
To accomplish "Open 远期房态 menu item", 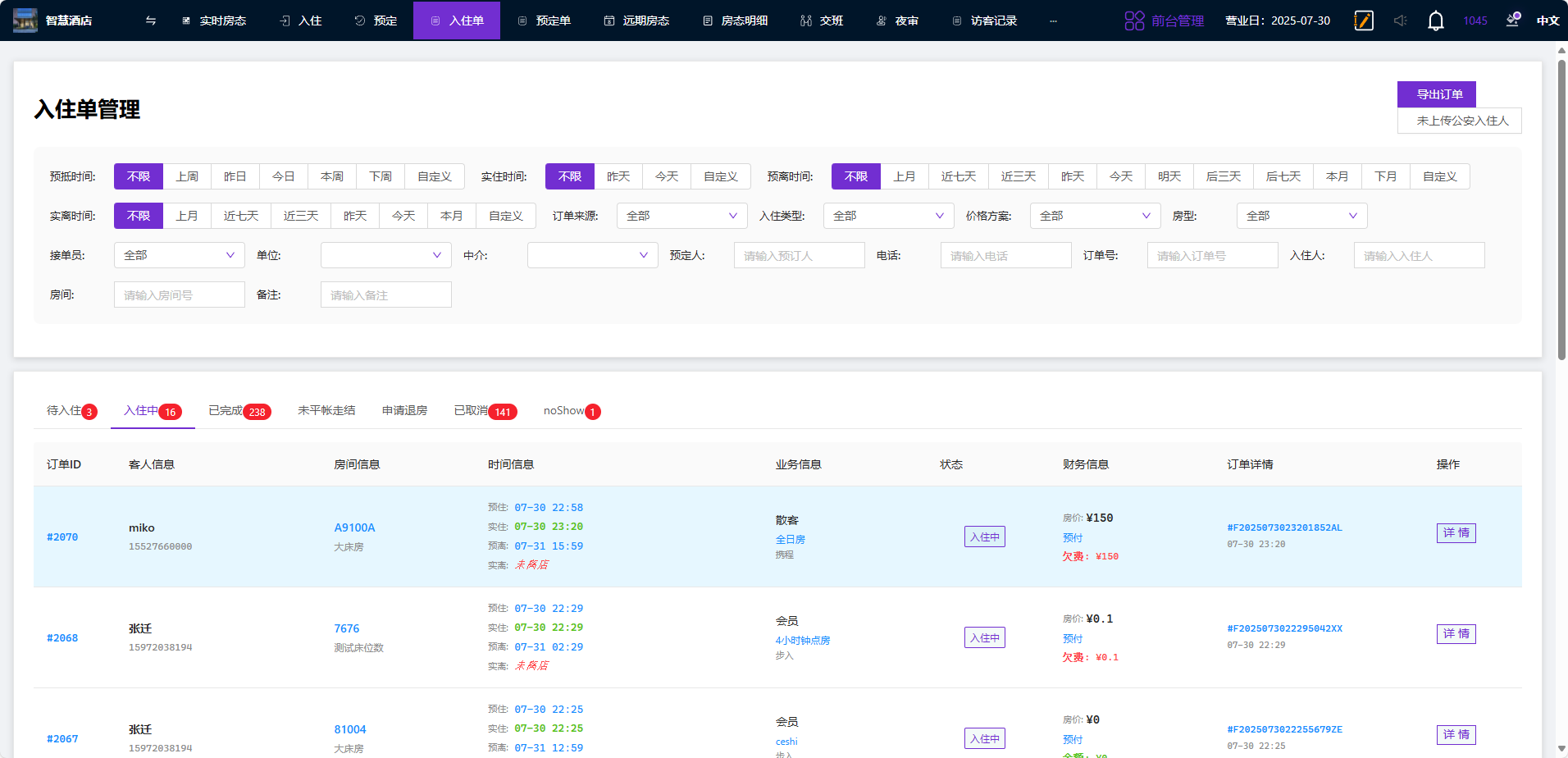I will click(637, 21).
